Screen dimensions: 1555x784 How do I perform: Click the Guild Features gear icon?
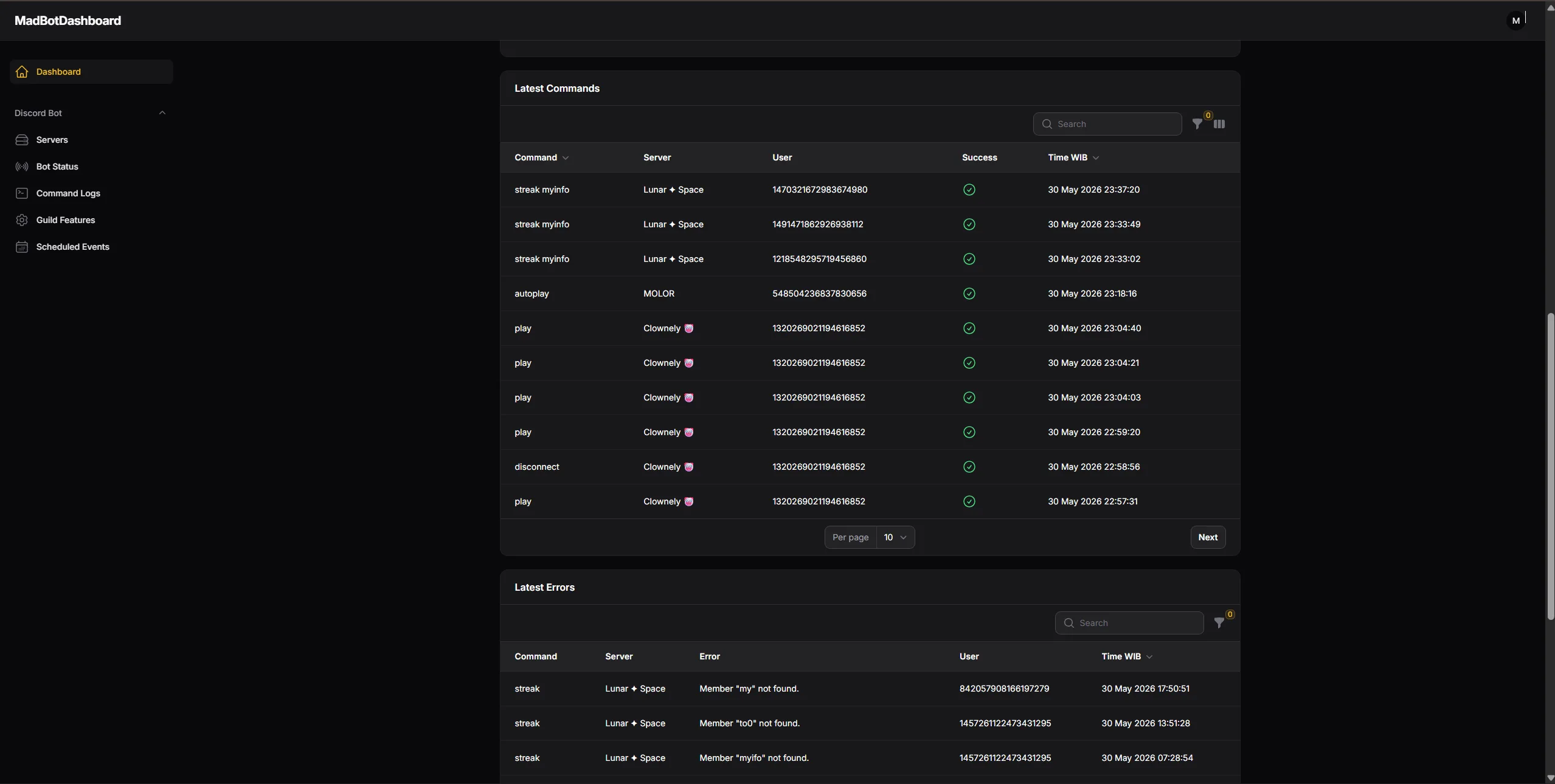(x=22, y=220)
